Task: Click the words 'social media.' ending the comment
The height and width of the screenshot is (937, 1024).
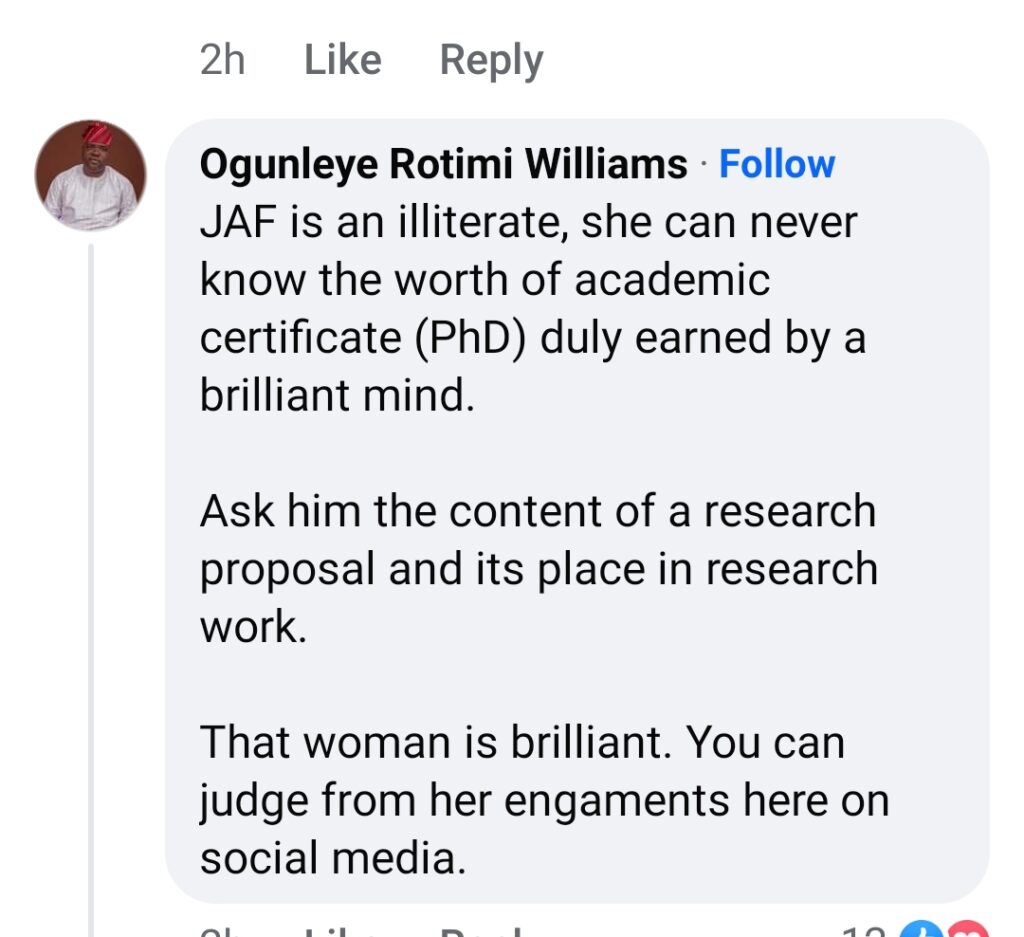Action: click(333, 858)
